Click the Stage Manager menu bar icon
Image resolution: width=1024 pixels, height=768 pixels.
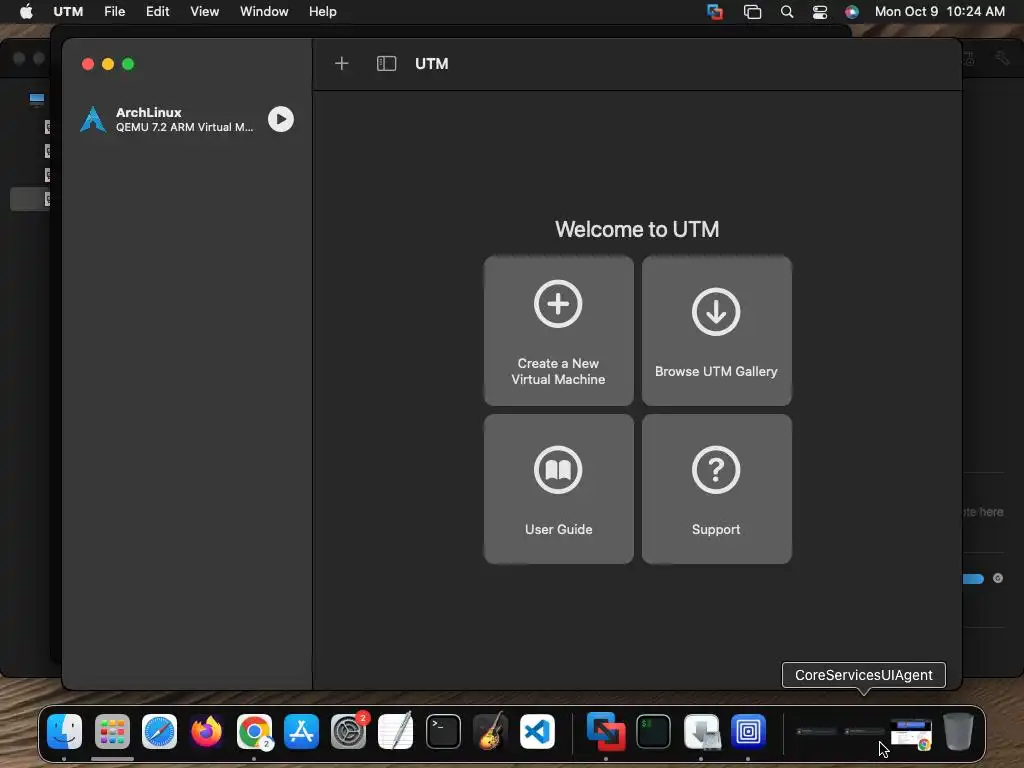click(x=752, y=12)
